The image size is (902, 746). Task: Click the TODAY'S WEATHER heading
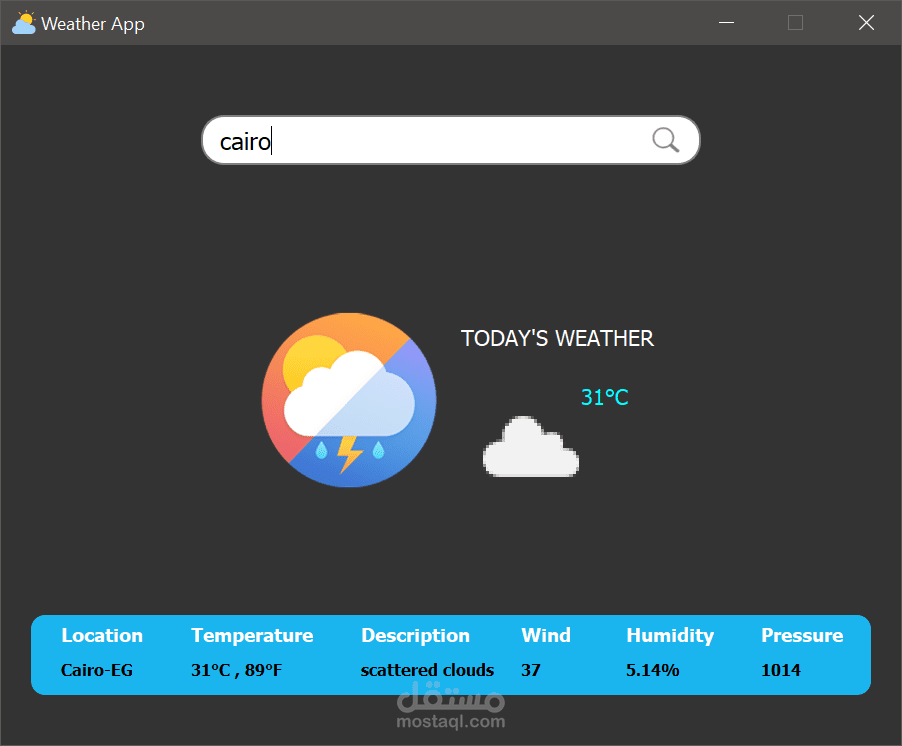(557, 338)
